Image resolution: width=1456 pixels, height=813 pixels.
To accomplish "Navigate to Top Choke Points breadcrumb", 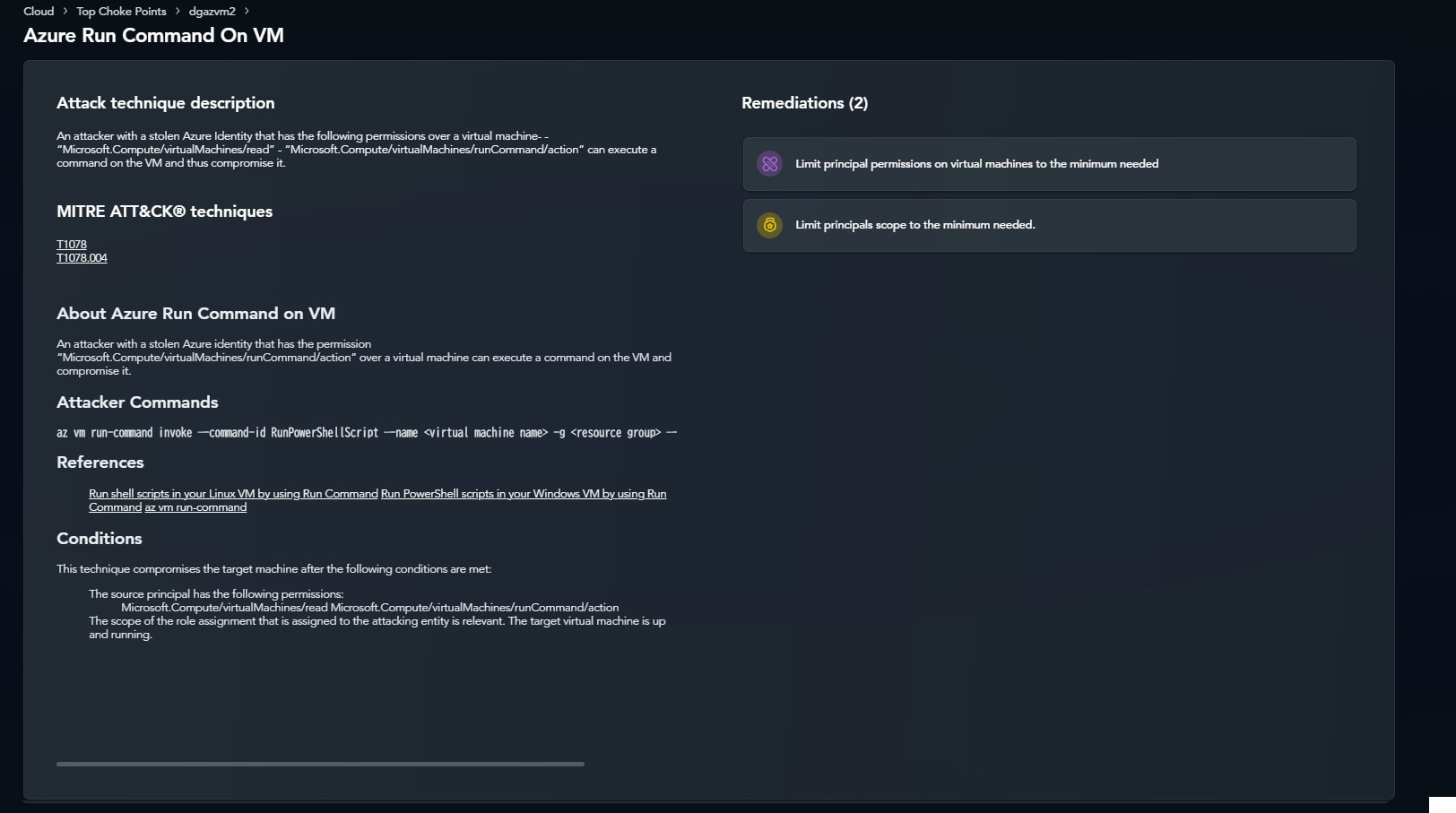I will [x=121, y=12].
